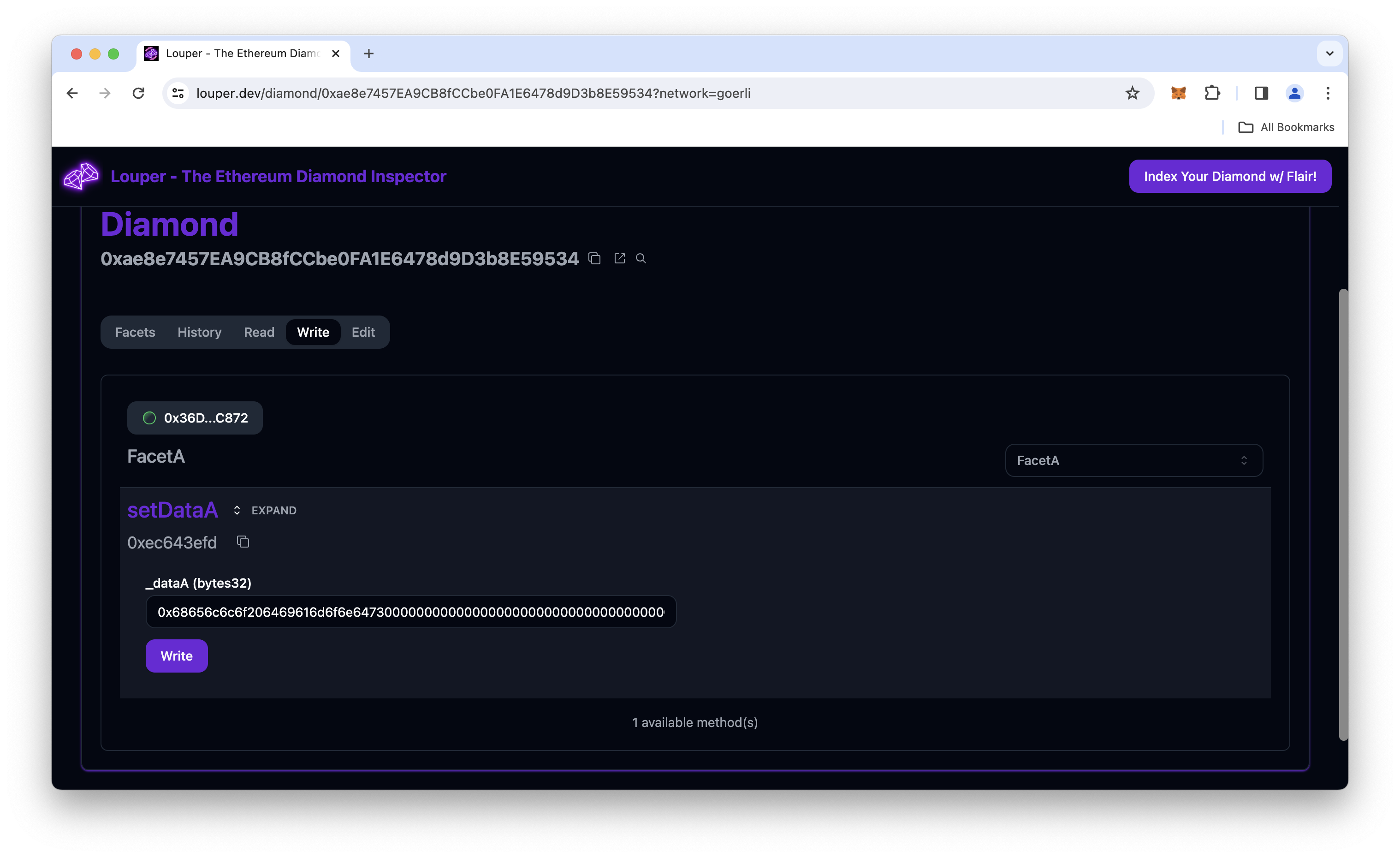Image resolution: width=1400 pixels, height=858 pixels.
Task: Open the FacetA facet selector dropdown
Action: [x=1133, y=460]
